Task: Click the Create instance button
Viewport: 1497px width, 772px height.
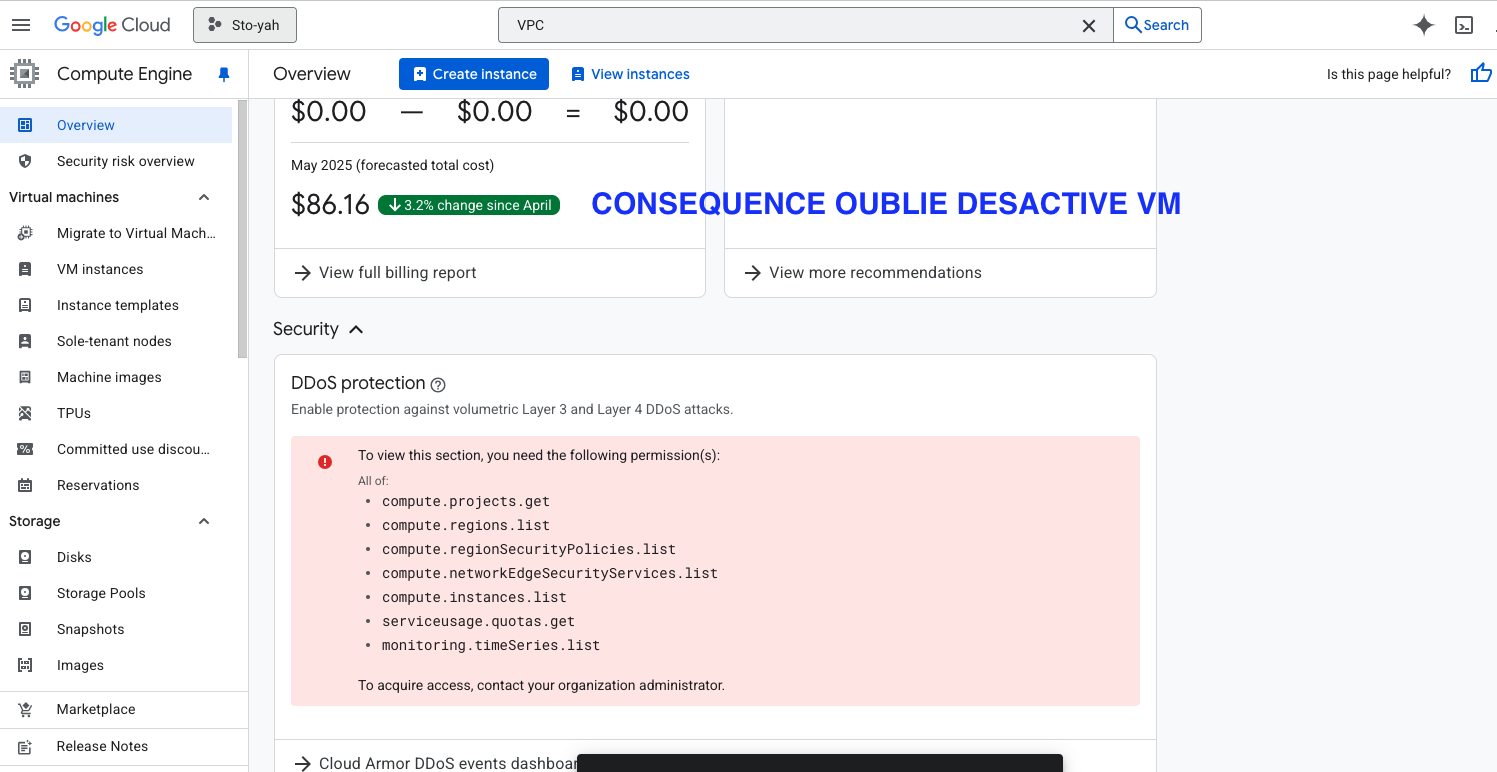Action: (x=473, y=73)
